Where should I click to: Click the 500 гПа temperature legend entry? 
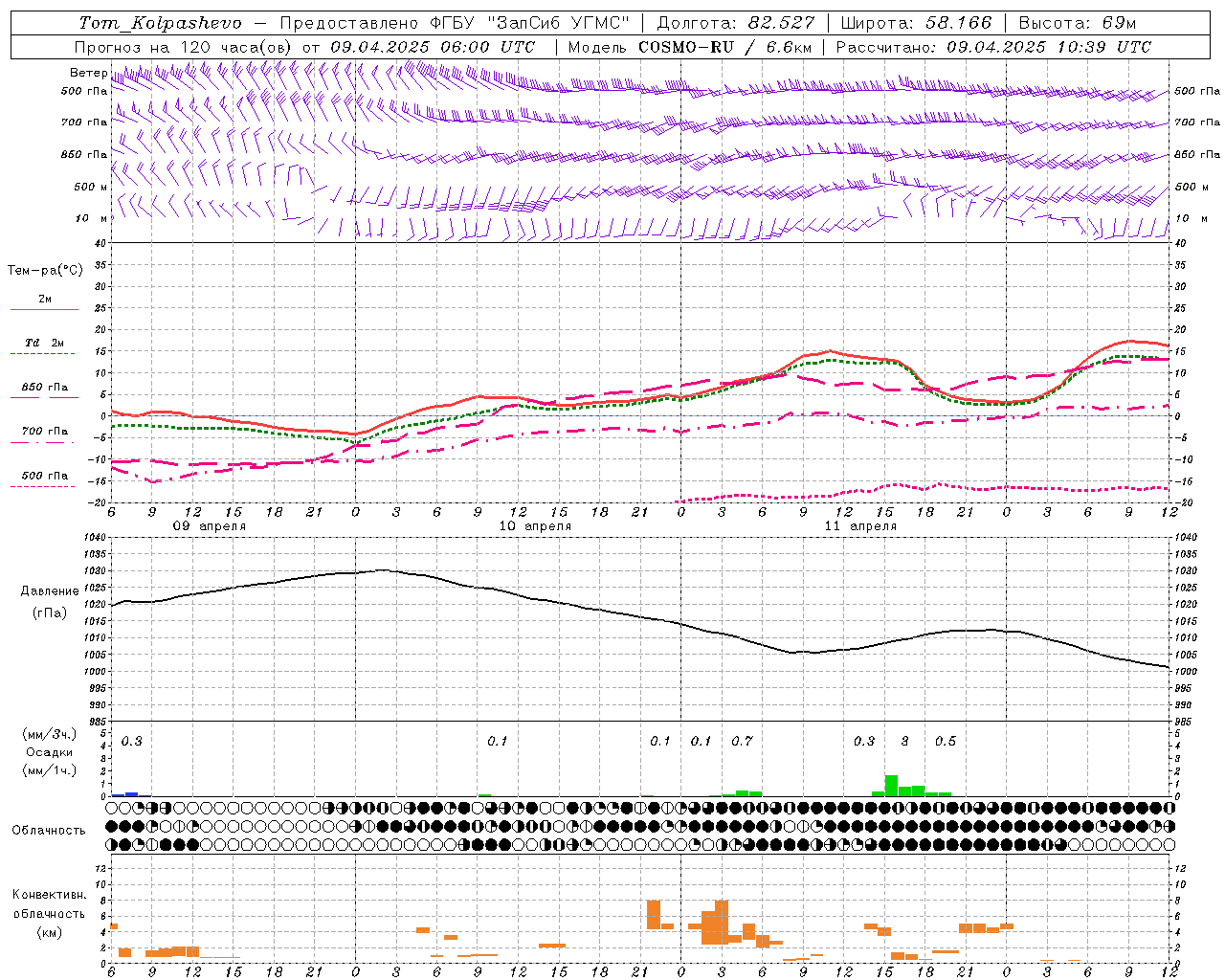click(x=44, y=479)
